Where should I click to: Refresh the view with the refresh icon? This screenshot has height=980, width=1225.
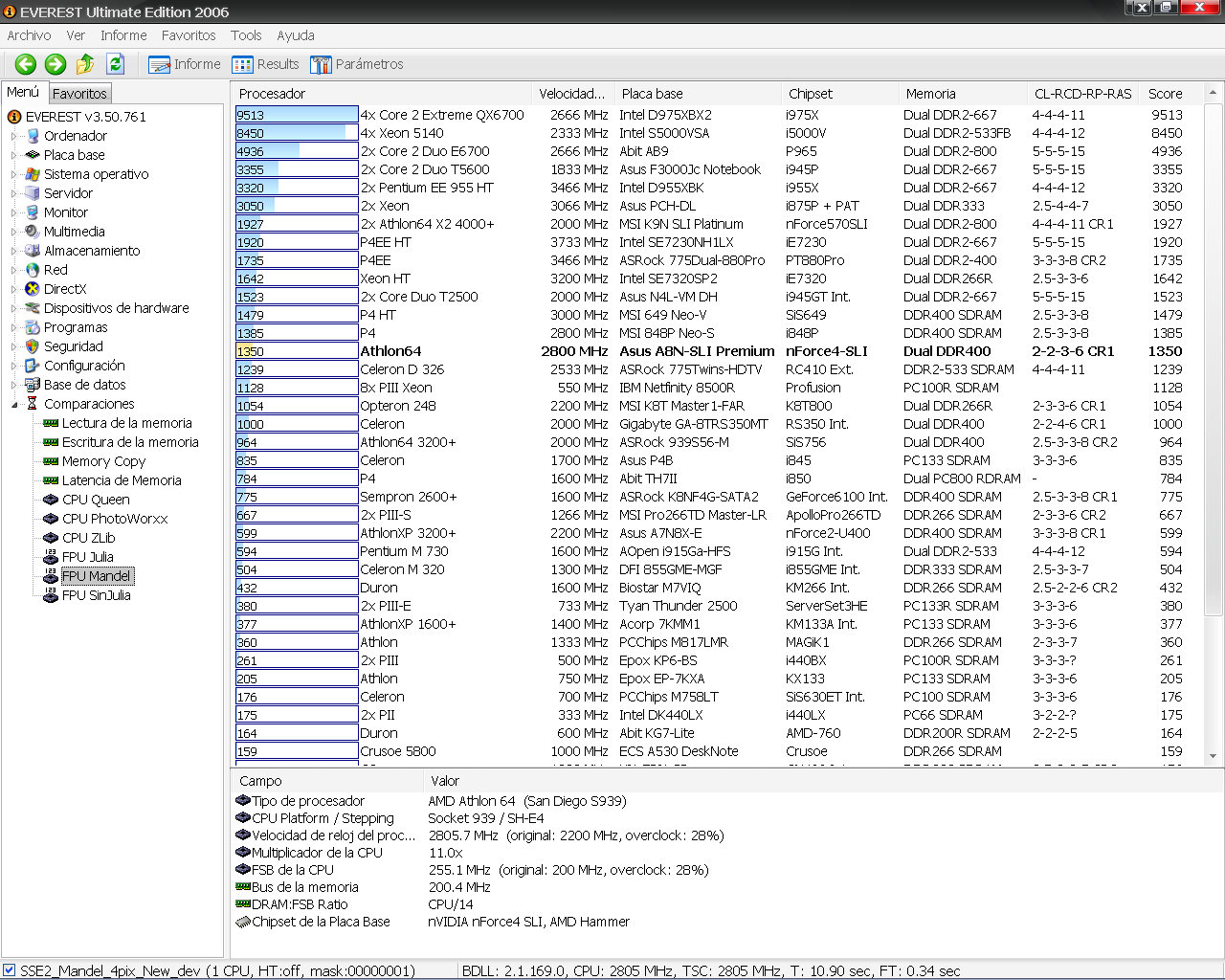(x=116, y=64)
